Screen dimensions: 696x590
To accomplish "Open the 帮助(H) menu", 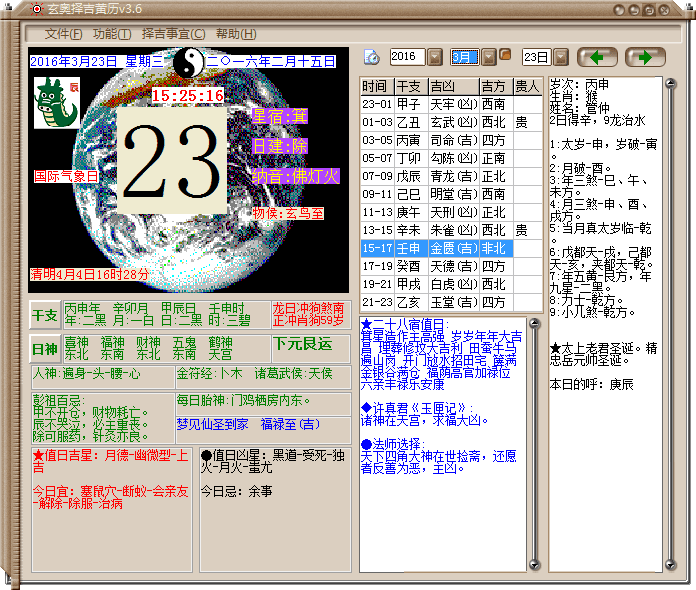I will [x=235, y=33].
